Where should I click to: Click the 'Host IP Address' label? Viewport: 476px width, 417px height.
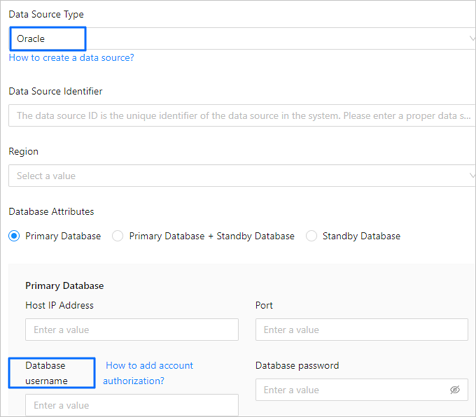coord(59,305)
